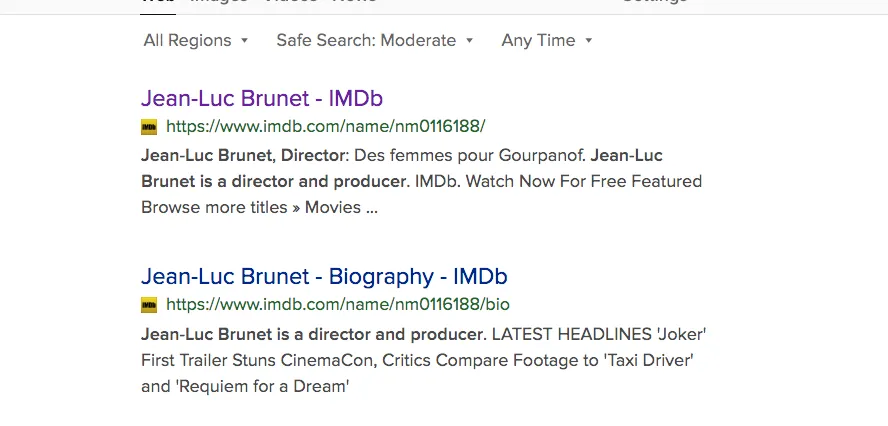Click the imdb.com/name/nm0116188/ URL link

pos(326,126)
